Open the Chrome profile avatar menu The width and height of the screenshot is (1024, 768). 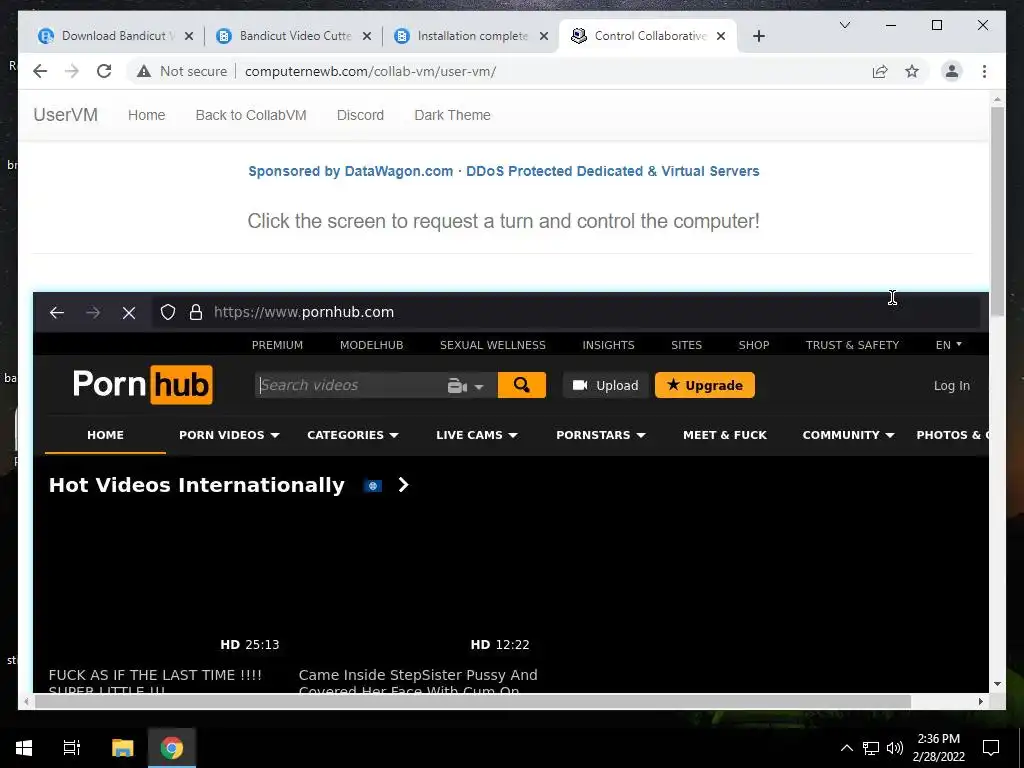[x=952, y=71]
